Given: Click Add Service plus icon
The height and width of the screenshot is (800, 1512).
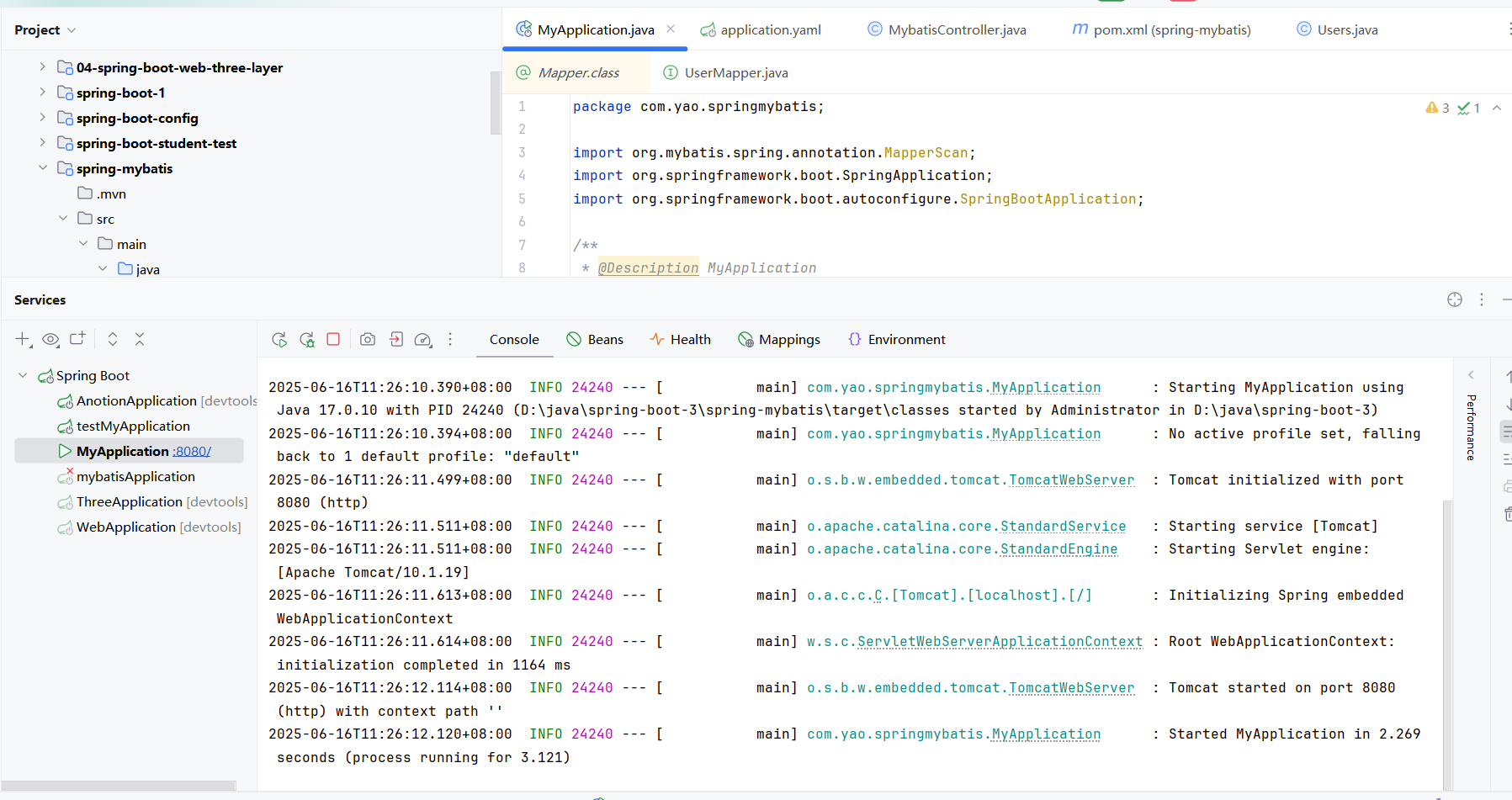Looking at the screenshot, I should (x=23, y=339).
